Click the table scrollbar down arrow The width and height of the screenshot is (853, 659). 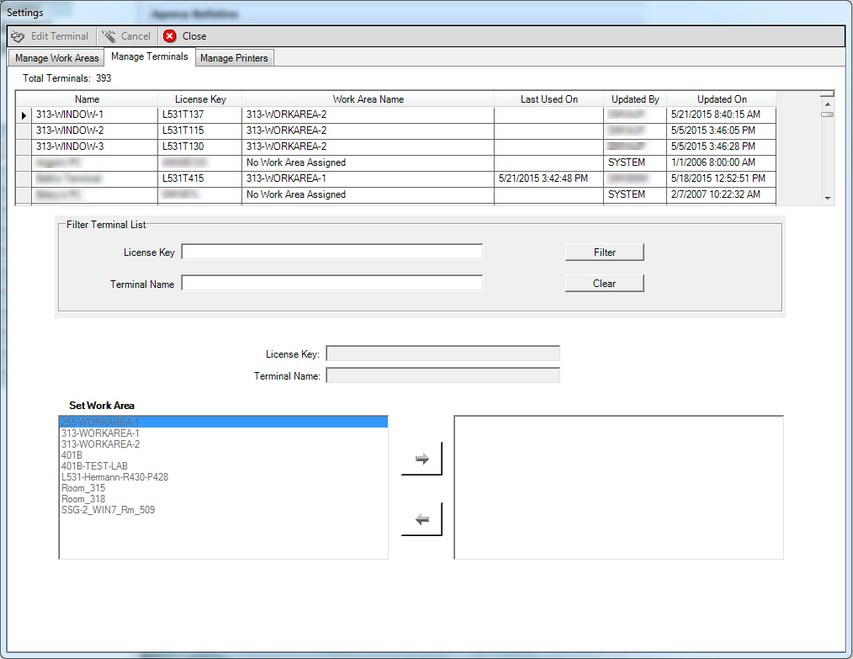[x=827, y=199]
